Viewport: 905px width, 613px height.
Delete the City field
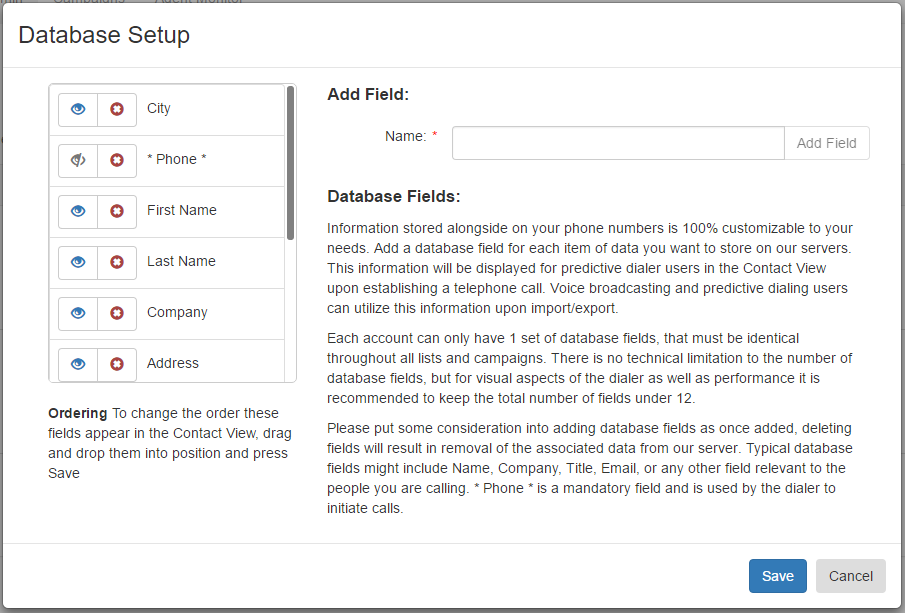pyautogui.click(x=117, y=110)
